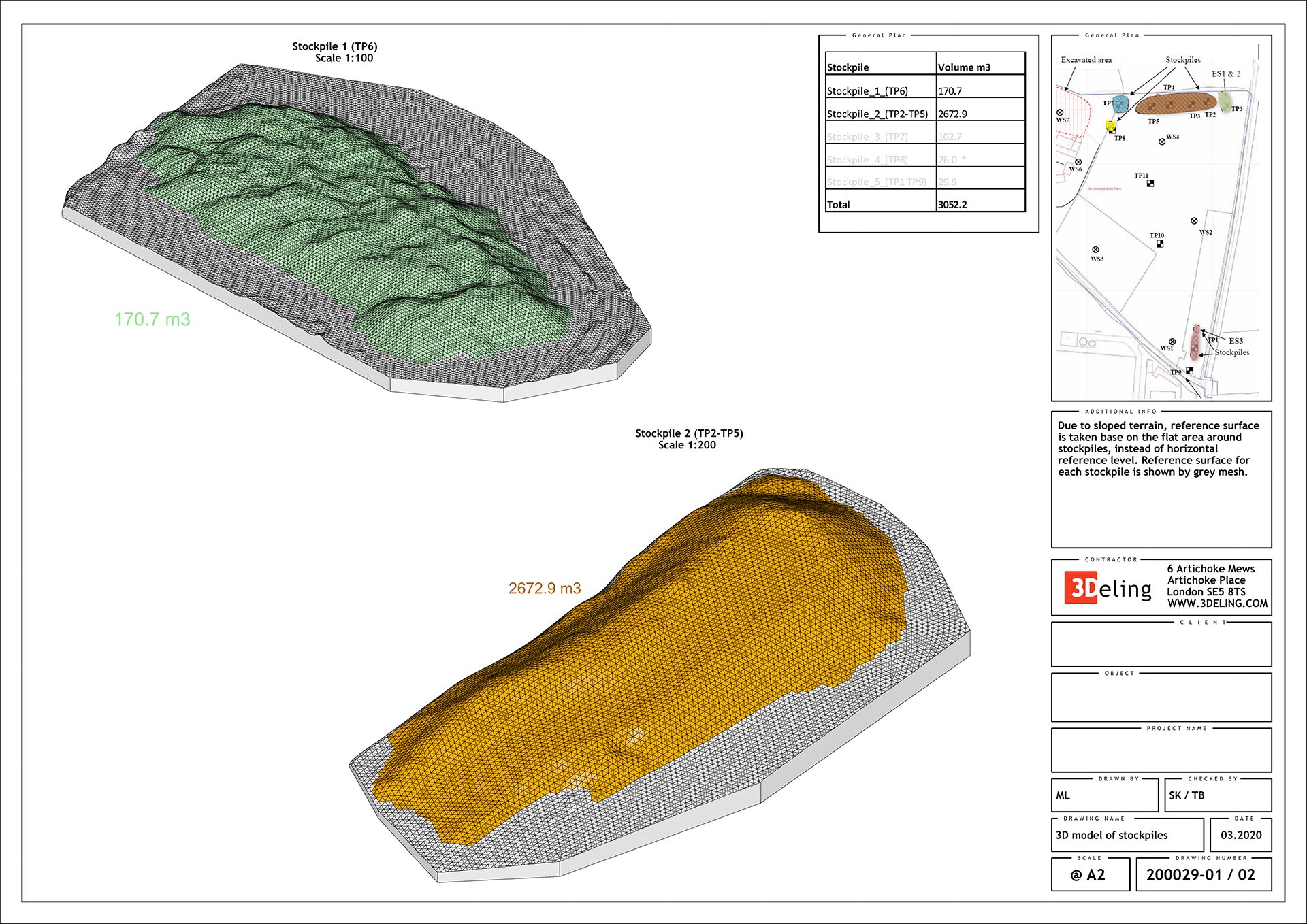Screen dimensions: 1307x924
Task: Click the WS7 borehole marker on the plan
Action: pos(1060,112)
